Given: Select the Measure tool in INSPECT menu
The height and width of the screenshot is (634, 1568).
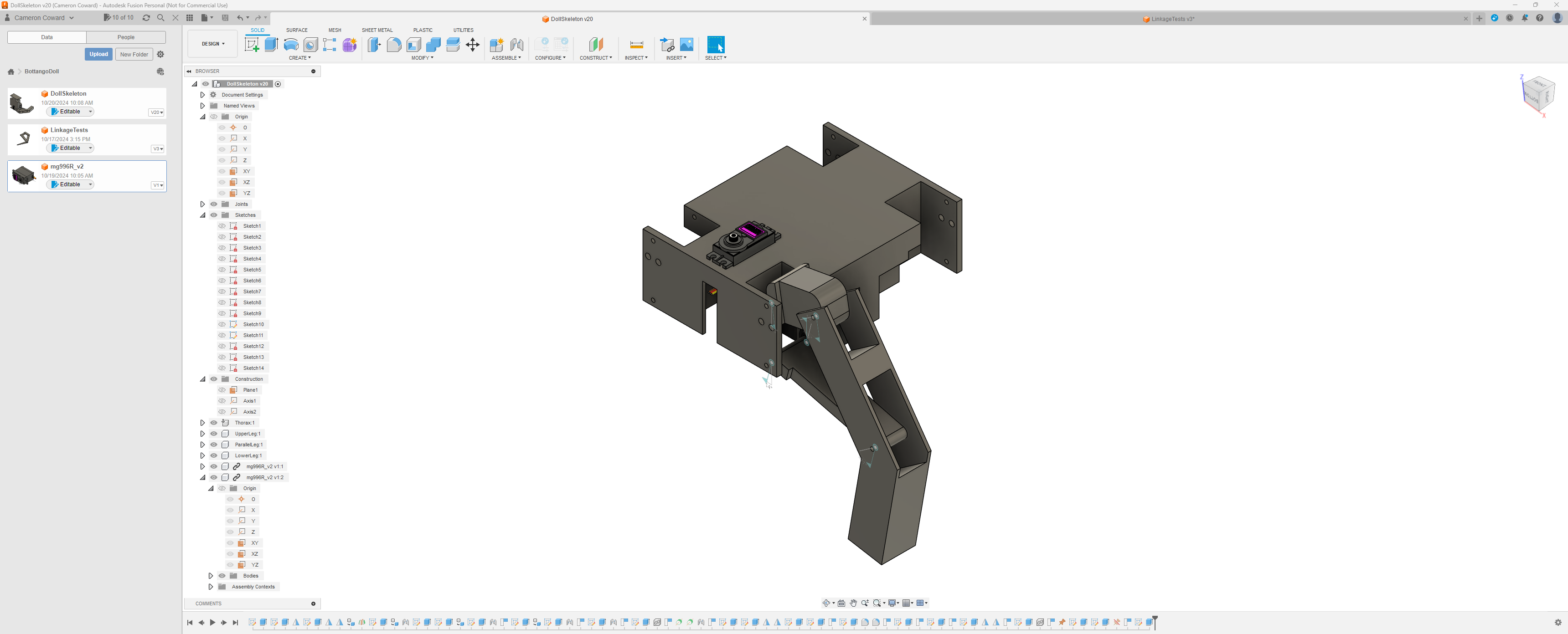Looking at the screenshot, I should click(x=636, y=45).
